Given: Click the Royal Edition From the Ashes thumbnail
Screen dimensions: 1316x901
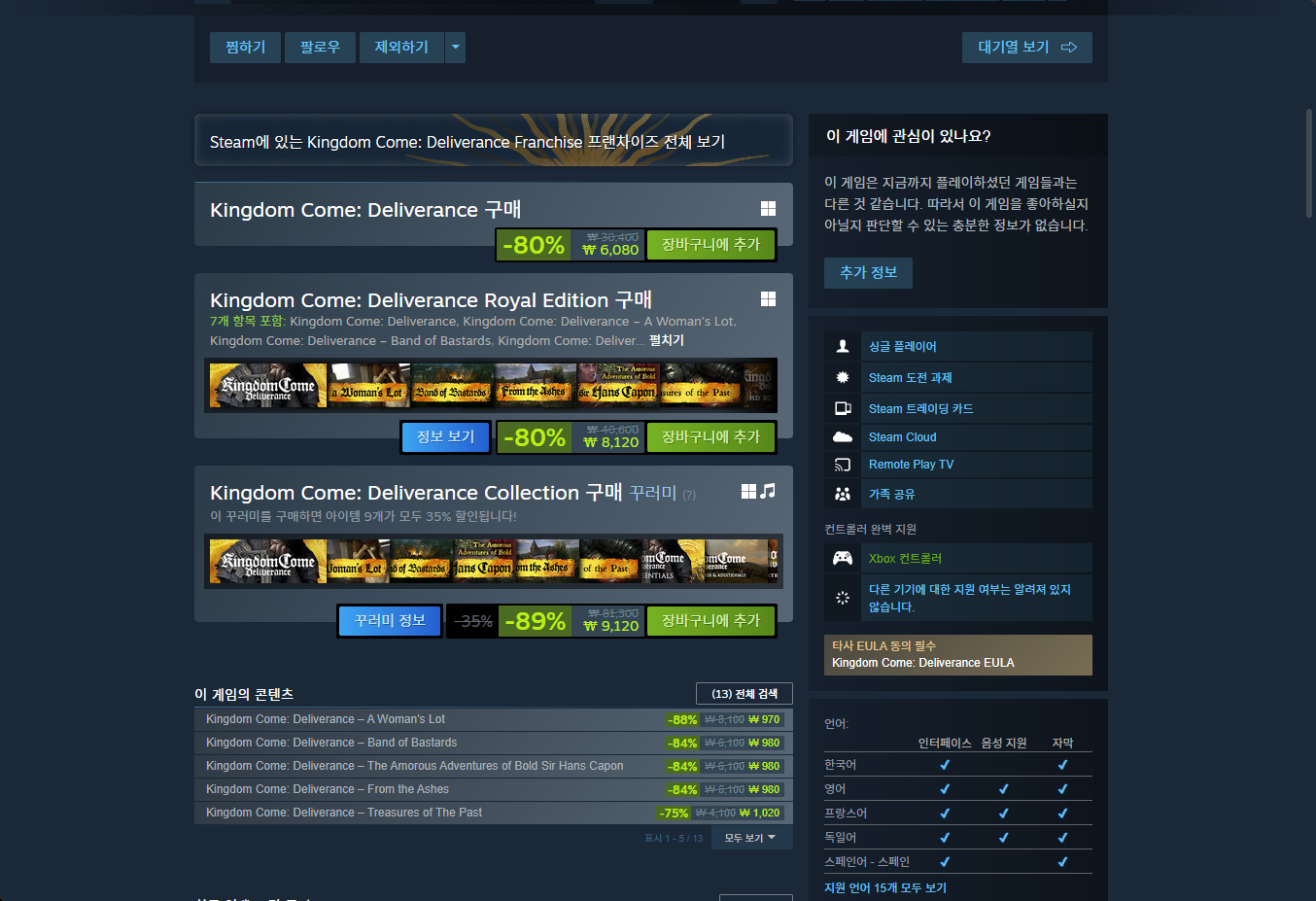Looking at the screenshot, I should [x=536, y=386].
